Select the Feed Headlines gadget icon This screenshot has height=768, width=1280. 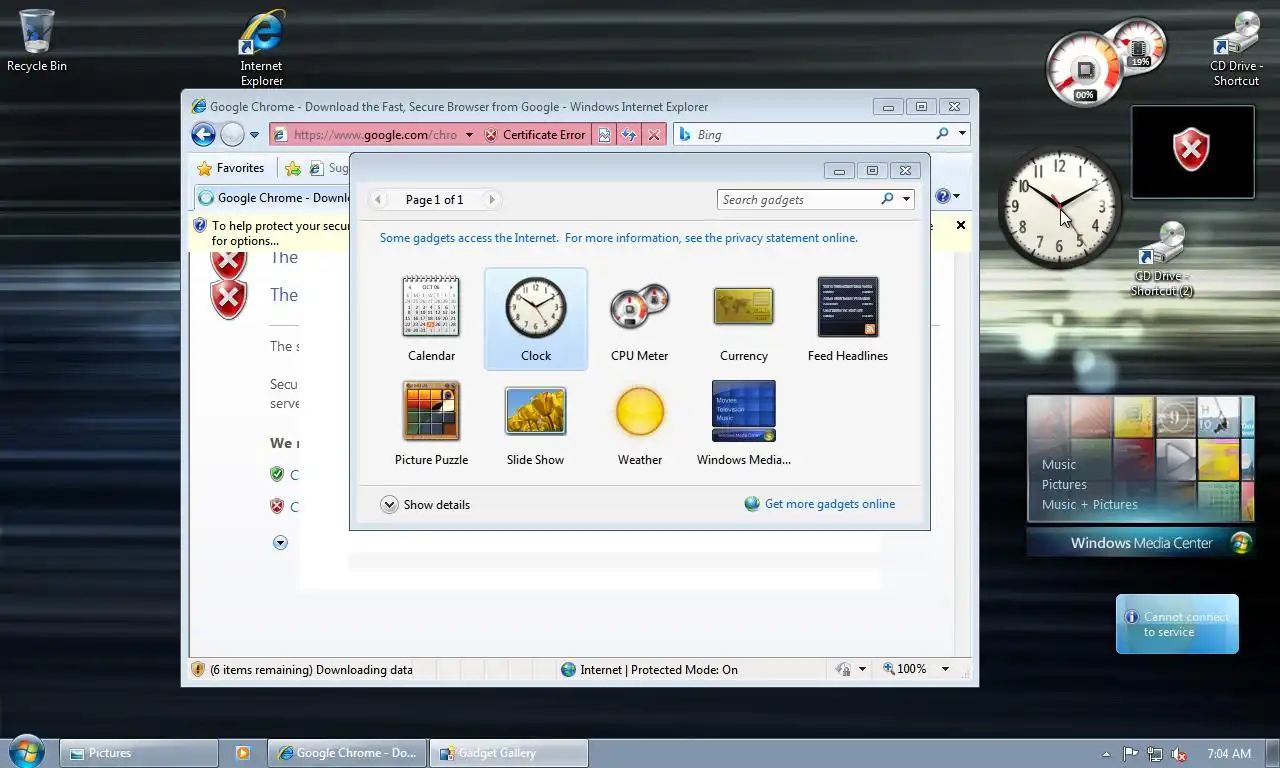847,307
